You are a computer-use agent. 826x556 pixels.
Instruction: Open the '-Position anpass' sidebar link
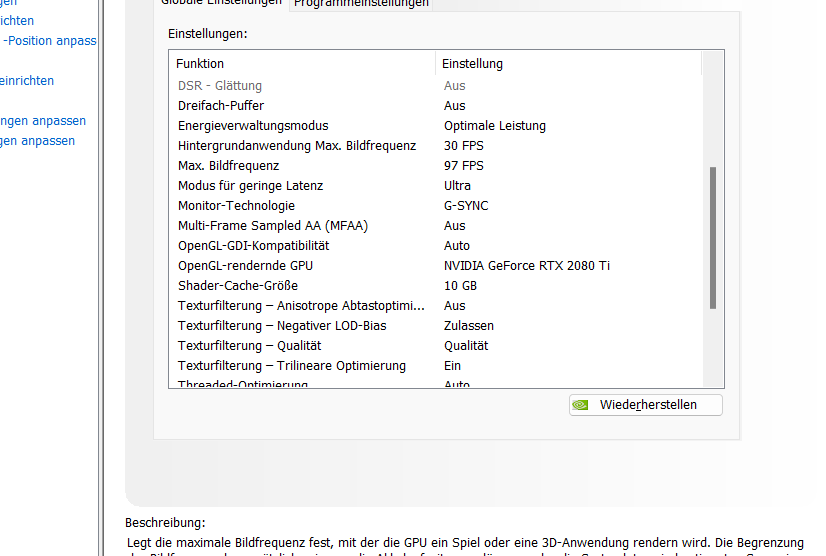(x=50, y=41)
